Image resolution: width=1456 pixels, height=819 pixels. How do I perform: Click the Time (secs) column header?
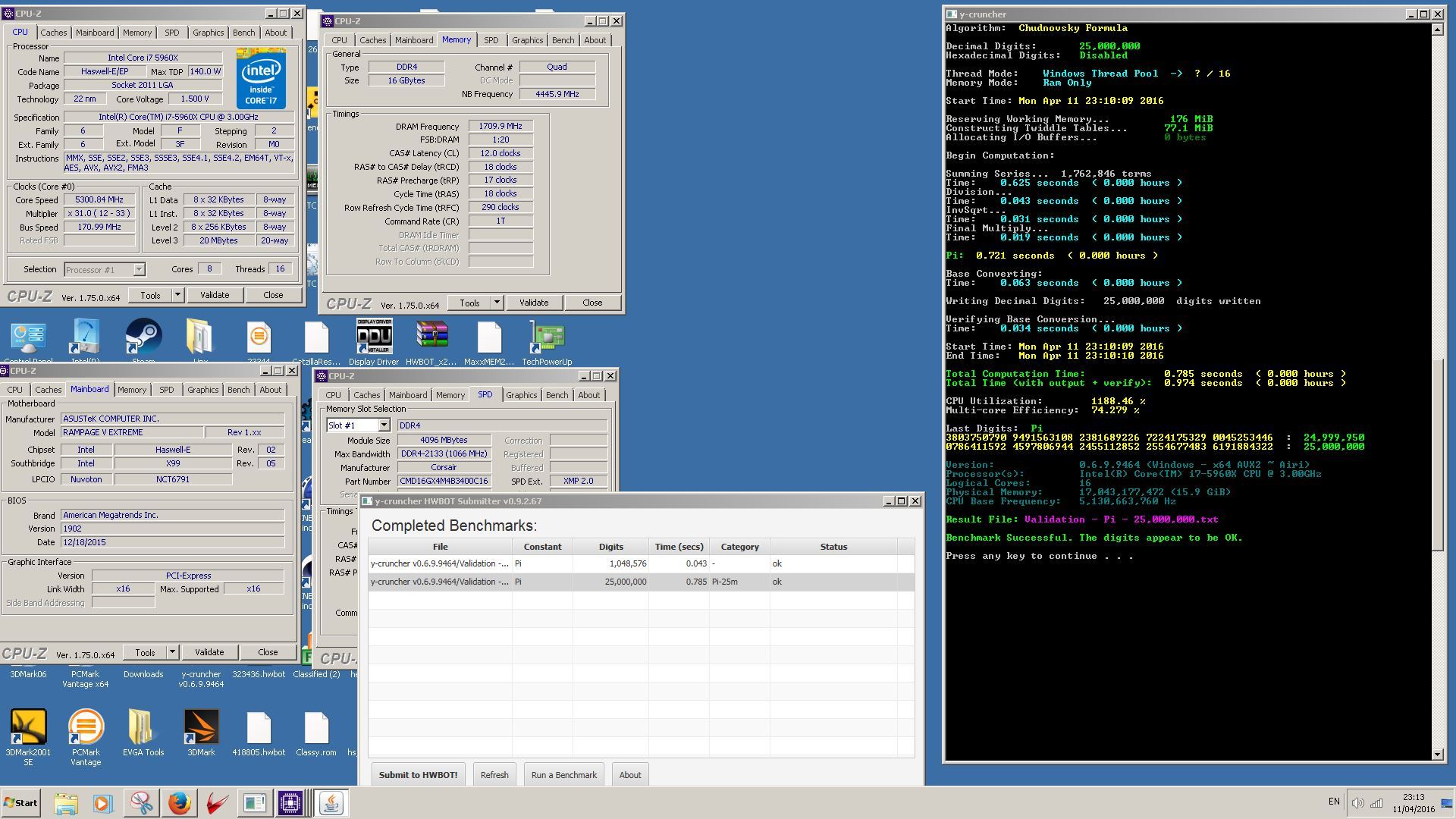(x=679, y=547)
